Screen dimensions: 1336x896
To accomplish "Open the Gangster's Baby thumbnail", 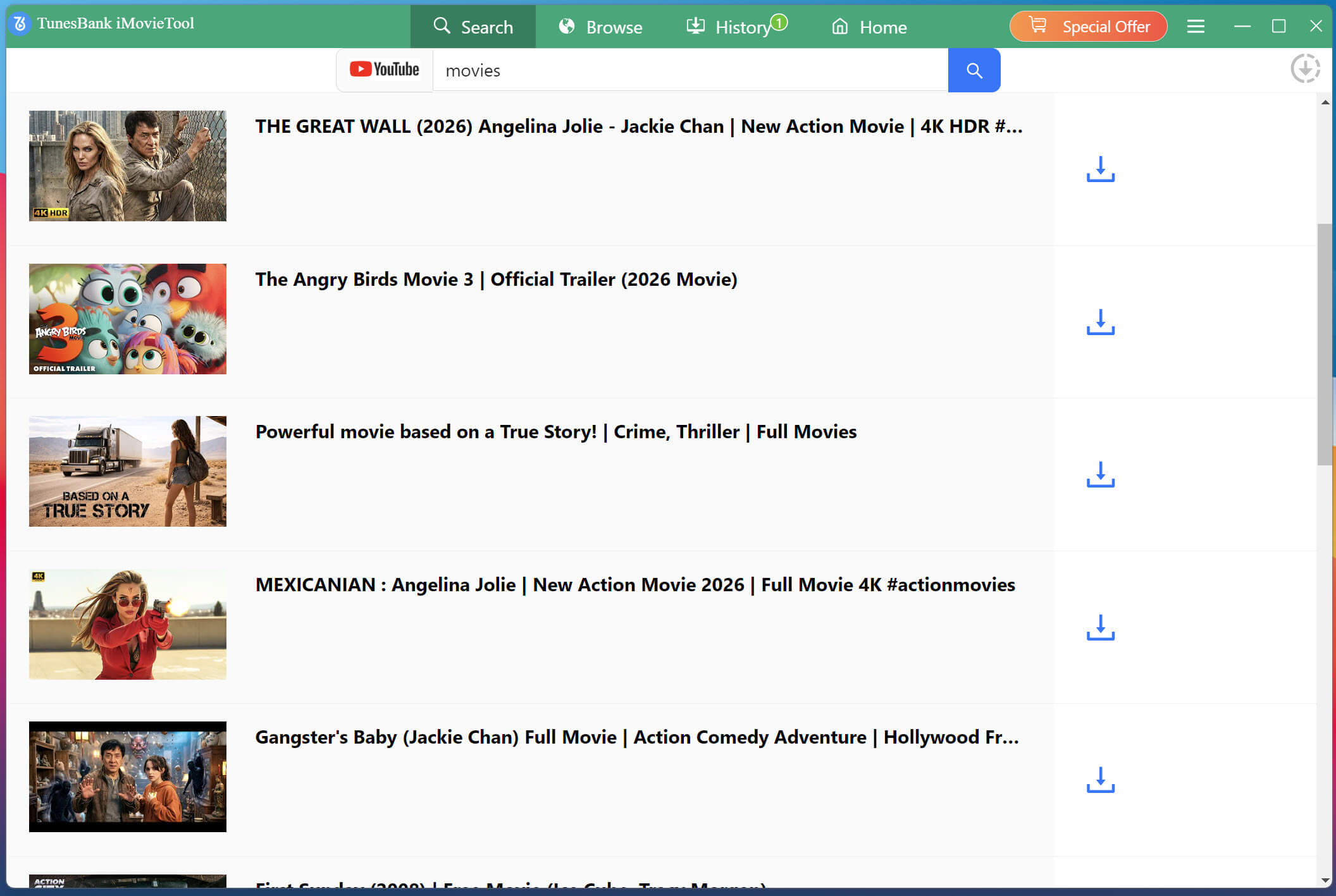I will pyautogui.click(x=128, y=776).
